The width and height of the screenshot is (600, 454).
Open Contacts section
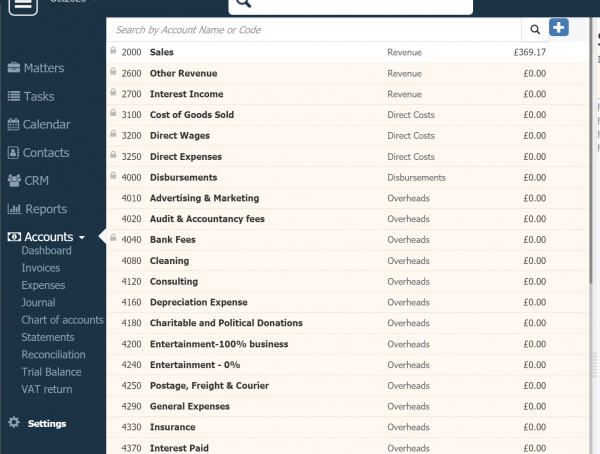click(46, 153)
